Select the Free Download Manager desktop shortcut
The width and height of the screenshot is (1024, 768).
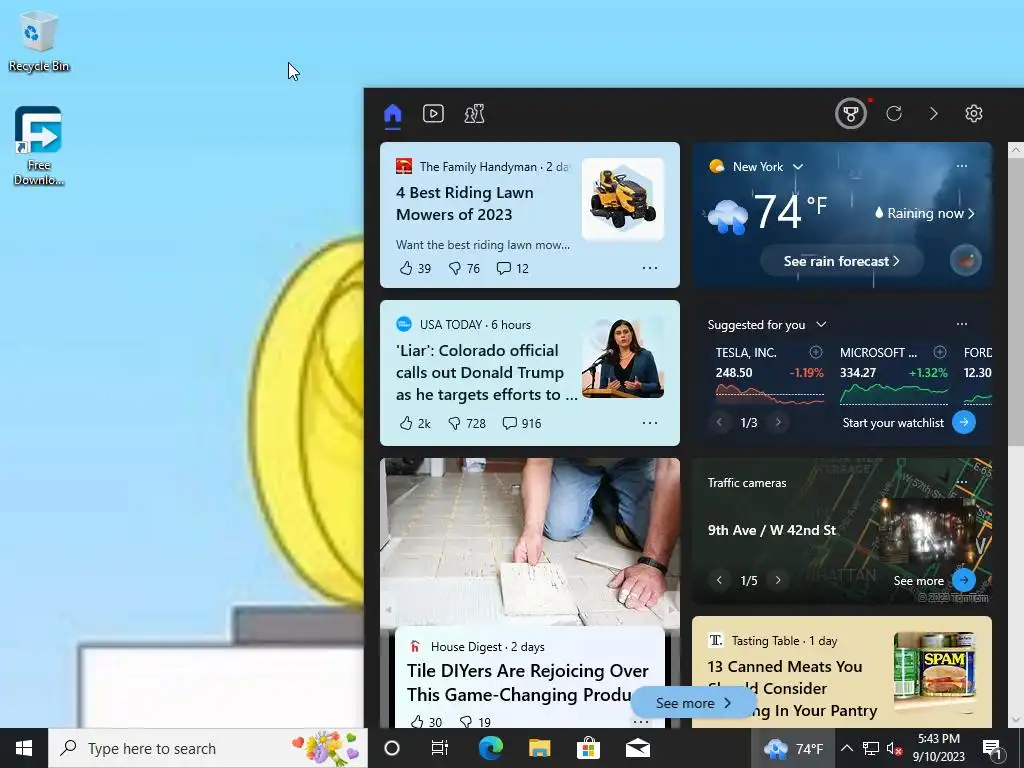(x=39, y=146)
